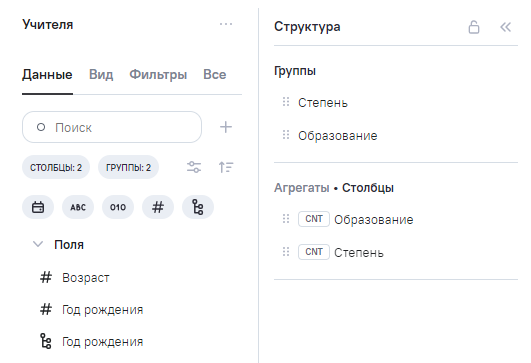Click the sort ascending icon
531x363 pixels.
click(x=226, y=167)
